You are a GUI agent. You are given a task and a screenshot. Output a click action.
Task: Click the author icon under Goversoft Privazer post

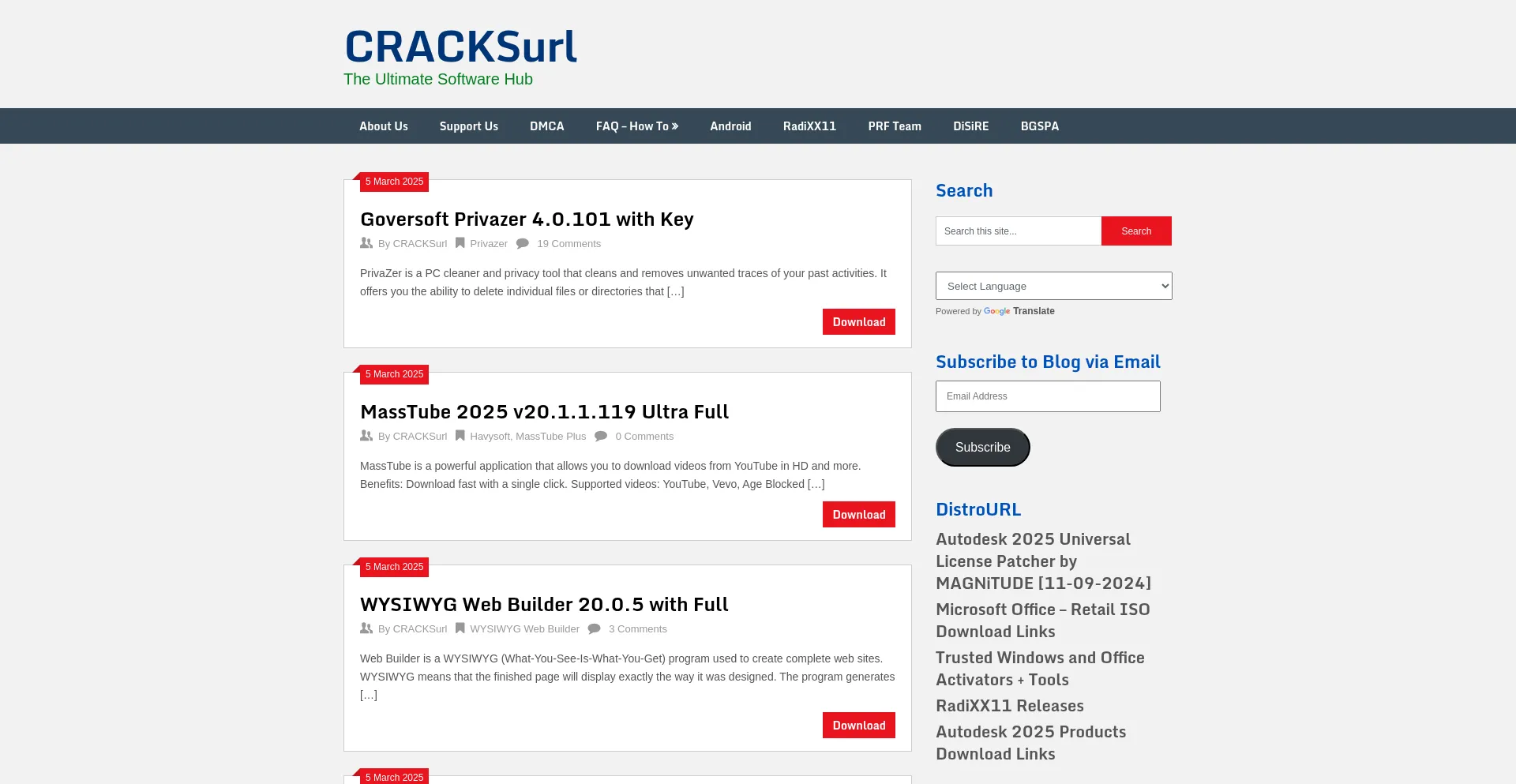[x=366, y=243]
